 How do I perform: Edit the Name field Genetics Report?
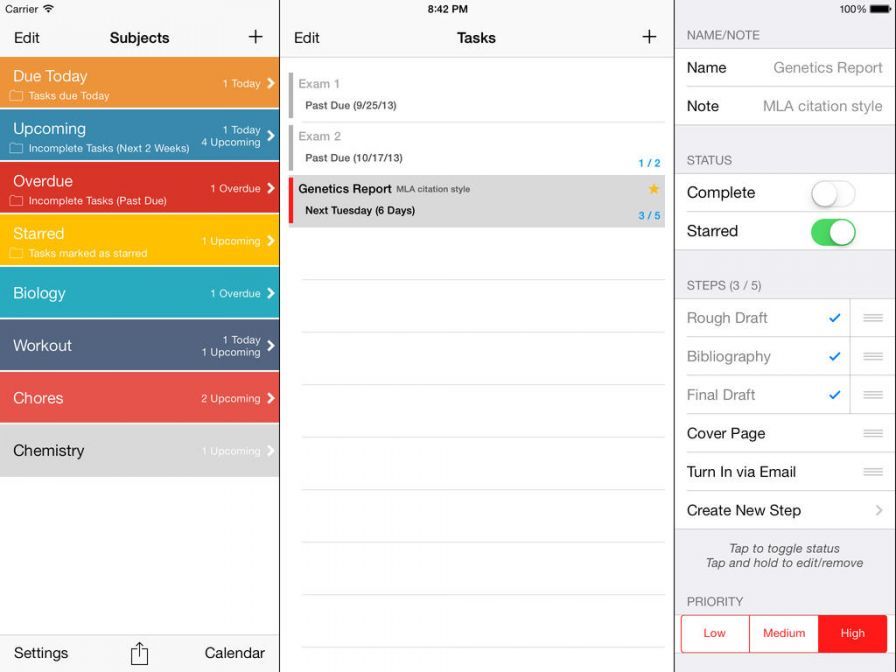827,68
